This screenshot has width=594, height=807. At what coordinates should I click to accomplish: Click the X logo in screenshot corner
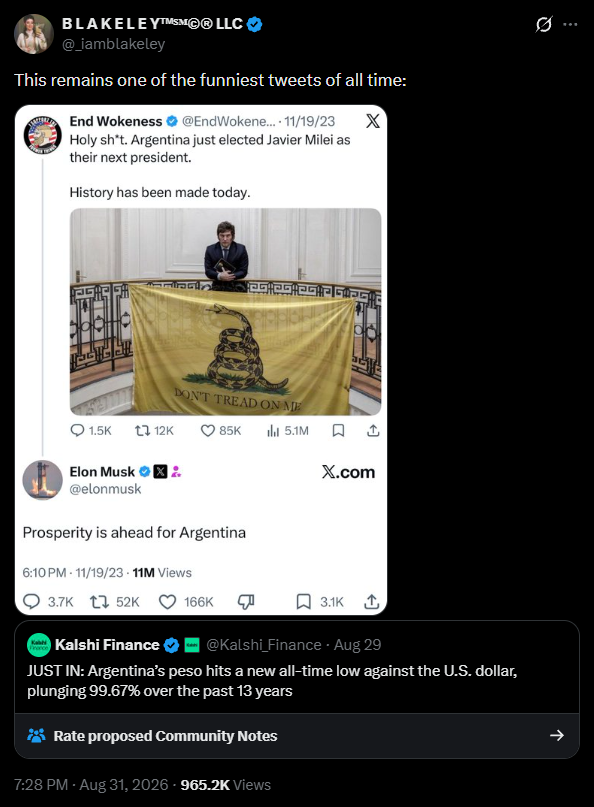click(373, 121)
